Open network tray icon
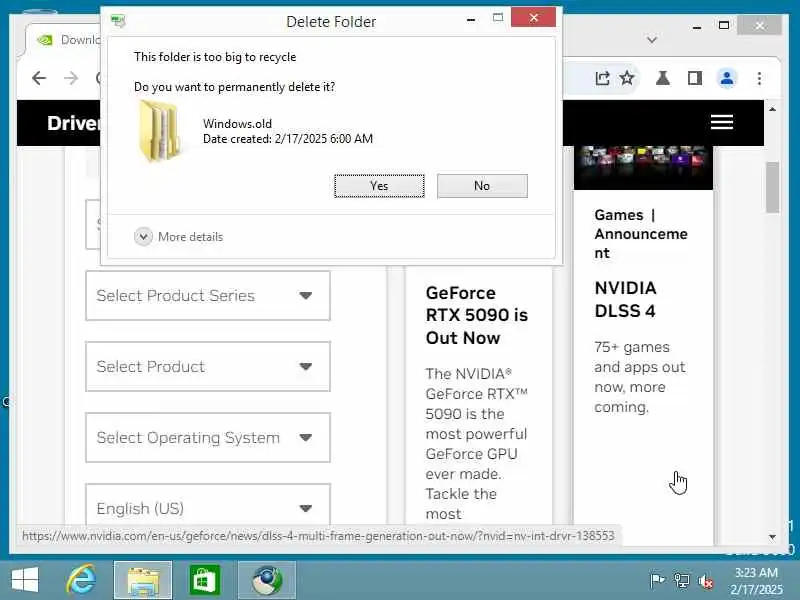The image size is (800, 600). (x=682, y=580)
